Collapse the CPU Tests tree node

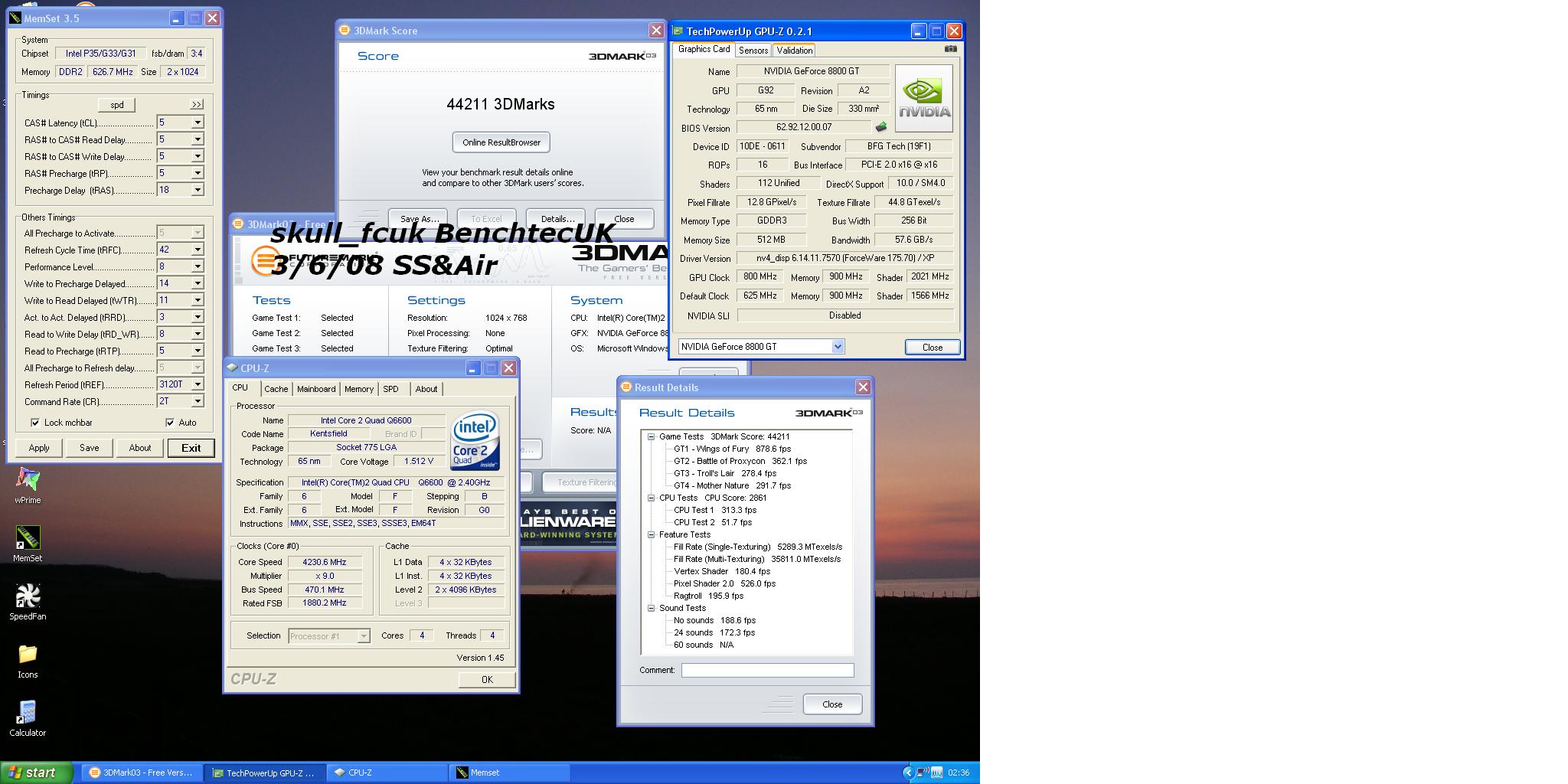[x=652, y=498]
